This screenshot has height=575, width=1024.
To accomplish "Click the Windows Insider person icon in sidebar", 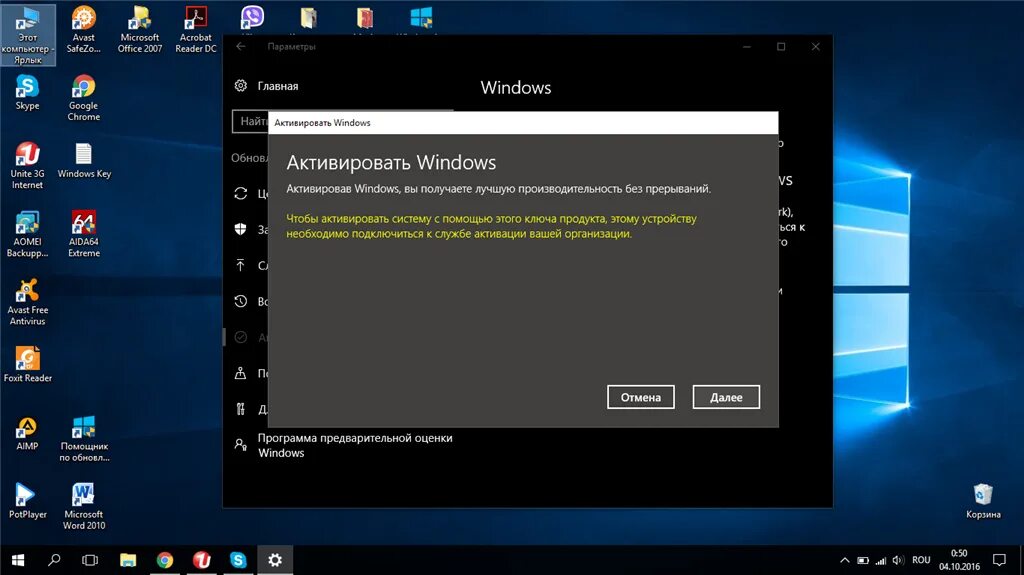I will coord(240,445).
